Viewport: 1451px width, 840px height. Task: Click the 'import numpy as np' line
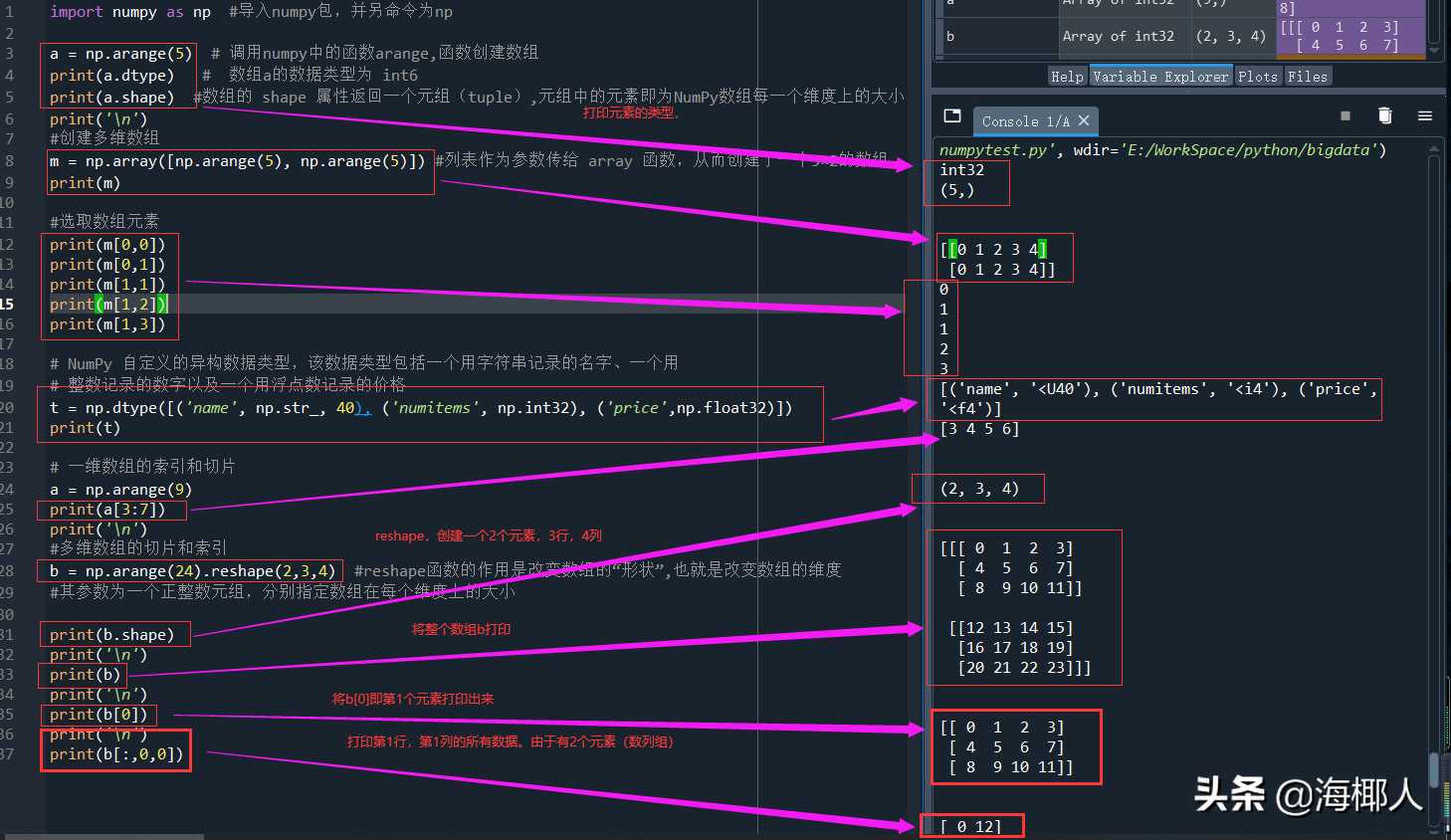pyautogui.click(x=130, y=12)
